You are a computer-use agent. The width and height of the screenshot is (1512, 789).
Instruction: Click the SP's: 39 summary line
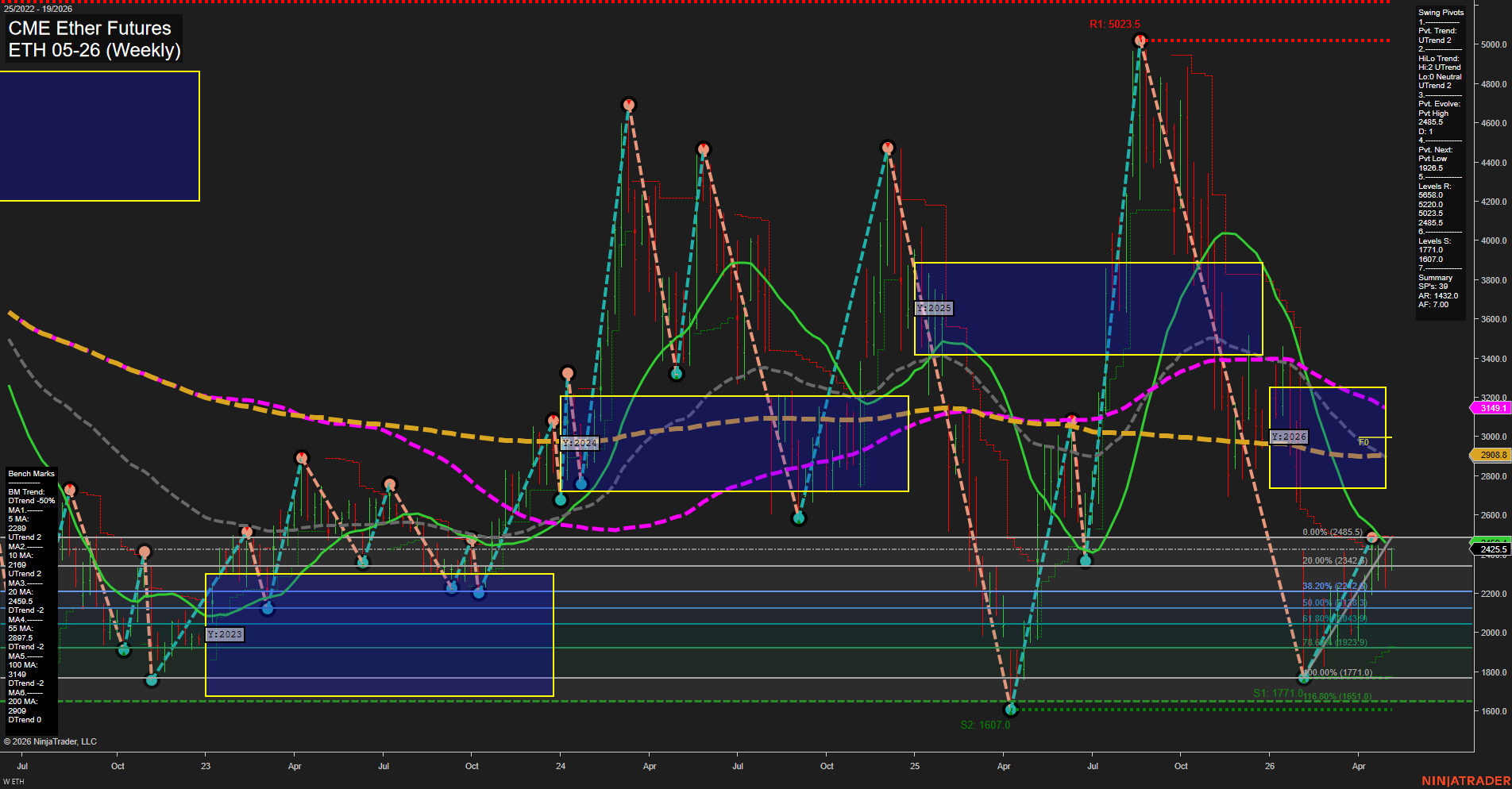(x=1433, y=287)
